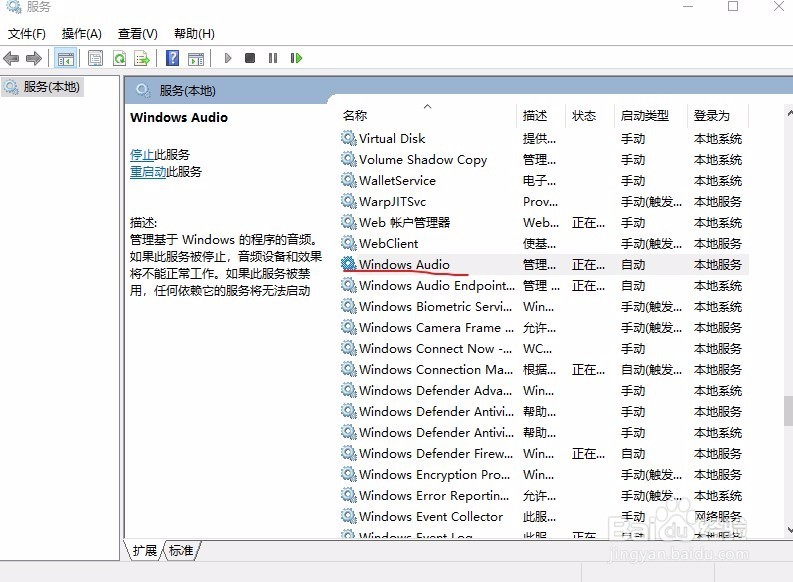Image resolution: width=793 pixels, height=582 pixels.
Task: Click the gear icon beside WalletService
Action: point(348,180)
